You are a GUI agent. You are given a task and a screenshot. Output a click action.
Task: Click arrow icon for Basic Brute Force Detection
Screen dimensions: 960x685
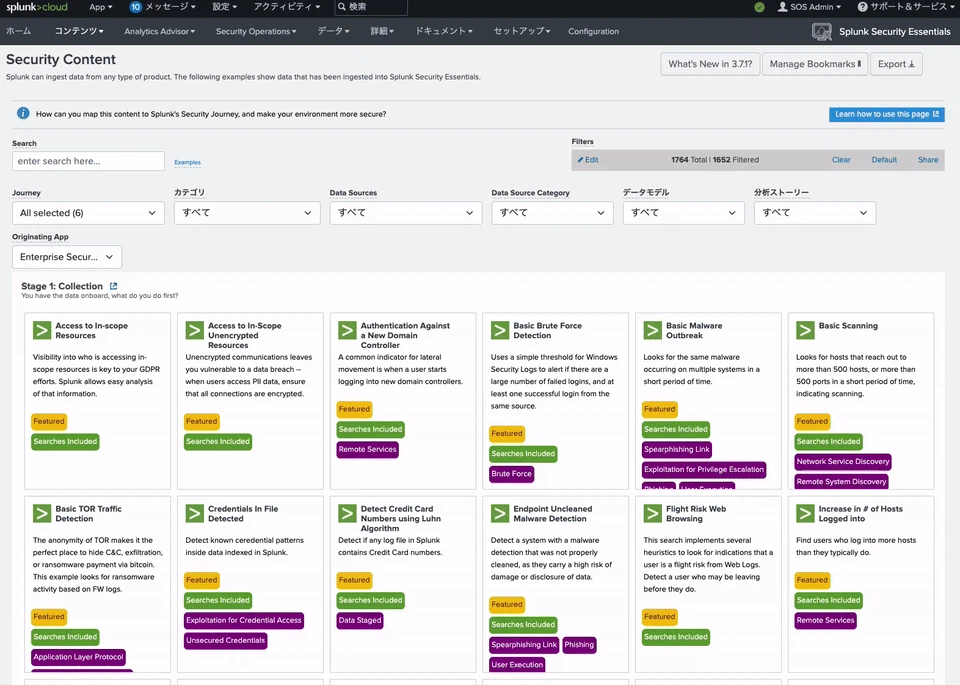500,331
